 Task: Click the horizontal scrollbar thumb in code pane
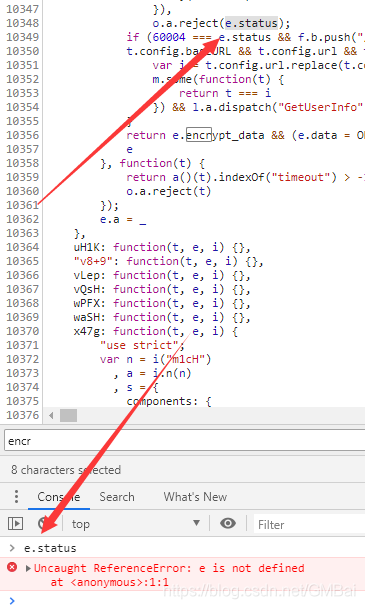pos(68,416)
